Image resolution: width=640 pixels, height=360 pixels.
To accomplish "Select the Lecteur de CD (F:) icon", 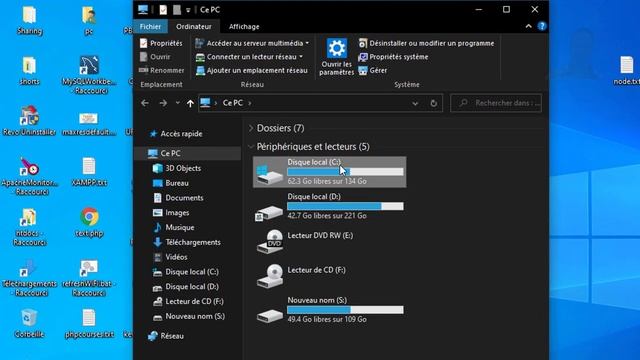I will pos(270,276).
